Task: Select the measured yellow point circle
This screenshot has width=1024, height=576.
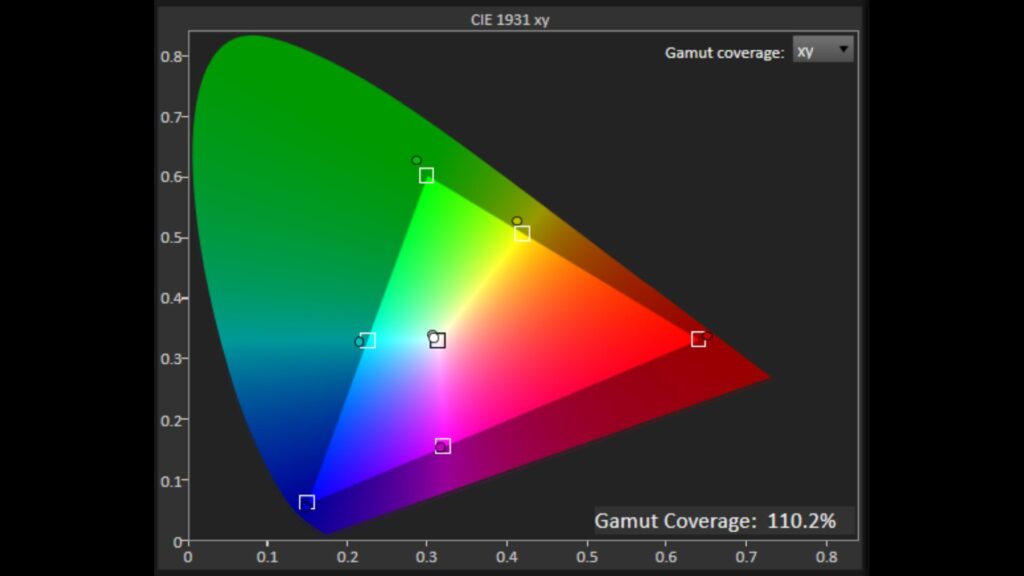Action: 516,221
